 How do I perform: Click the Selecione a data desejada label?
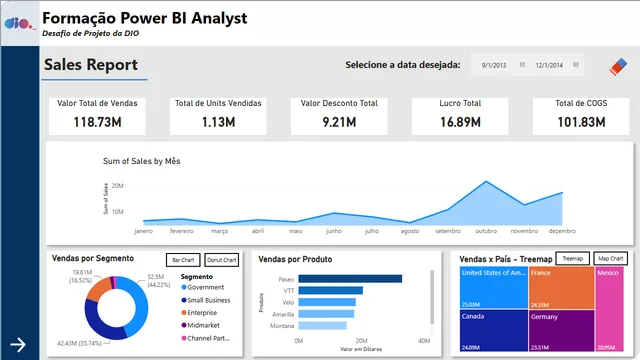coord(403,65)
